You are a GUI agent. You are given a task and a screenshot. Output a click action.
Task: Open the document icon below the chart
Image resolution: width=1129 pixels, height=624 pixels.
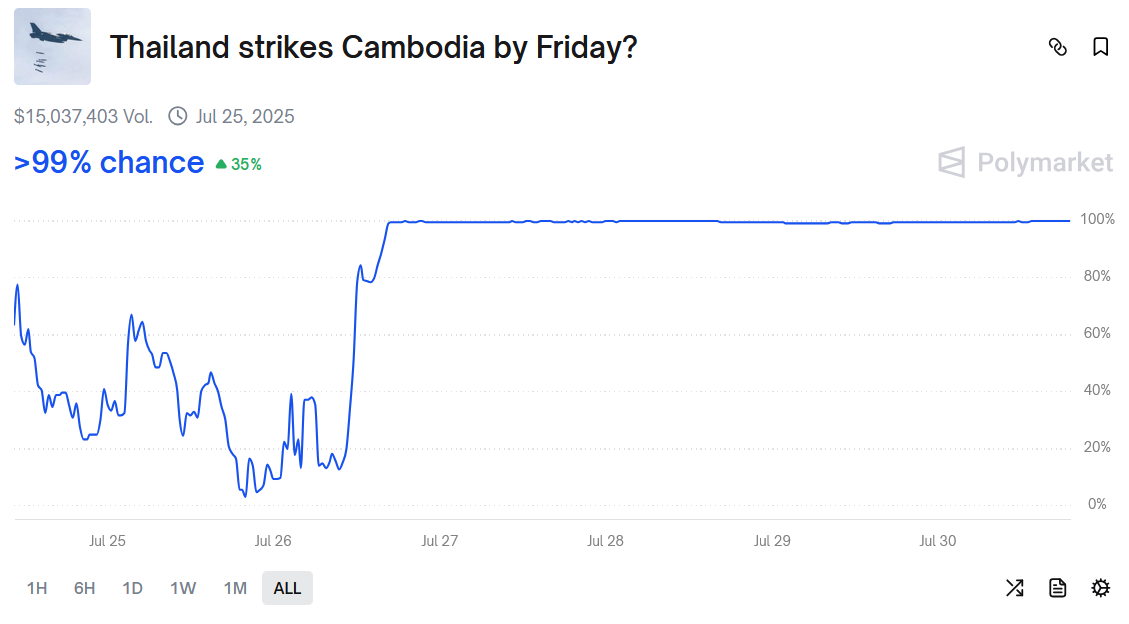pos(1057,588)
